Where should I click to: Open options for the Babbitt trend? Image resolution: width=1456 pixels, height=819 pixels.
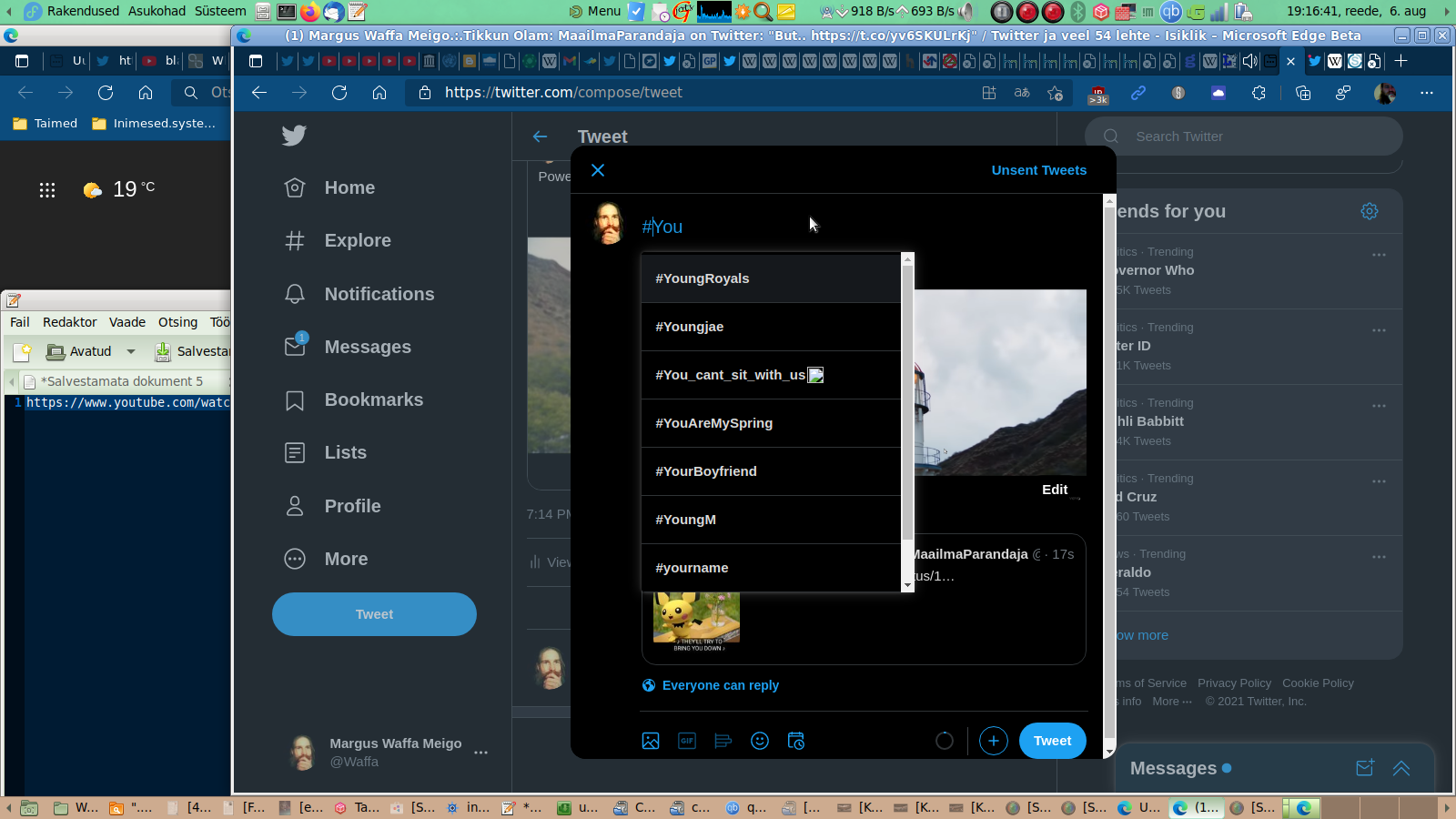tap(1380, 406)
